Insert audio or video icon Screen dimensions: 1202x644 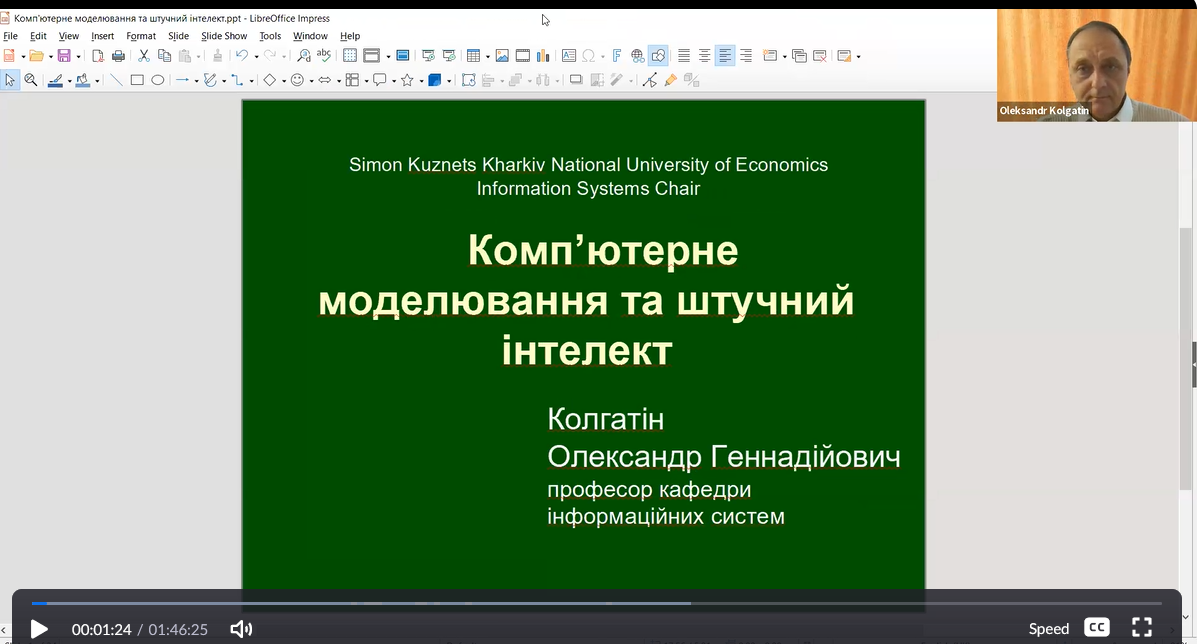[x=523, y=56]
